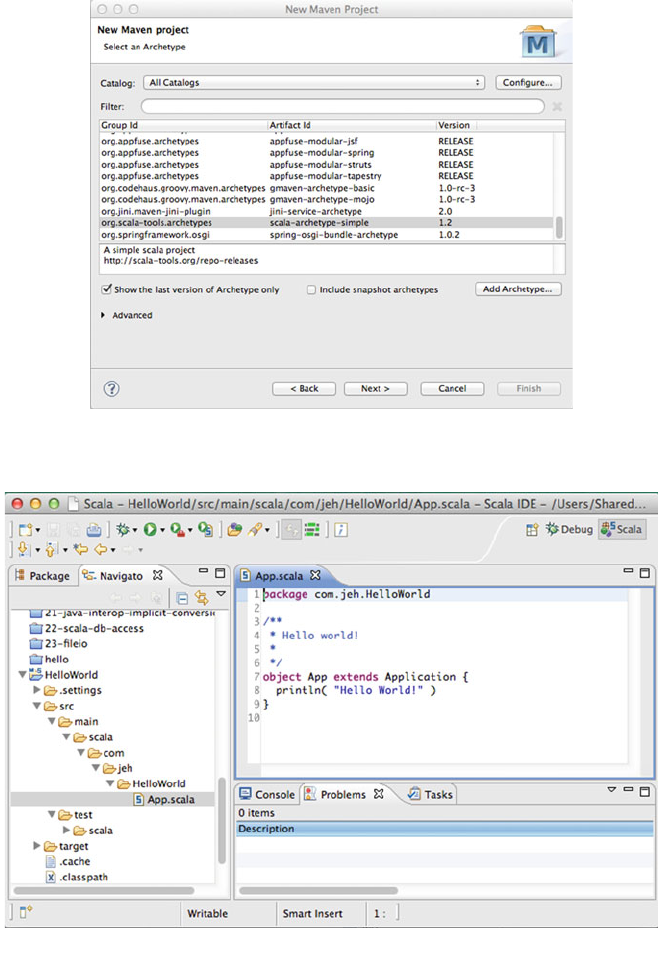663x964 pixels.
Task: Open the Tasks tab
Action: (431, 794)
